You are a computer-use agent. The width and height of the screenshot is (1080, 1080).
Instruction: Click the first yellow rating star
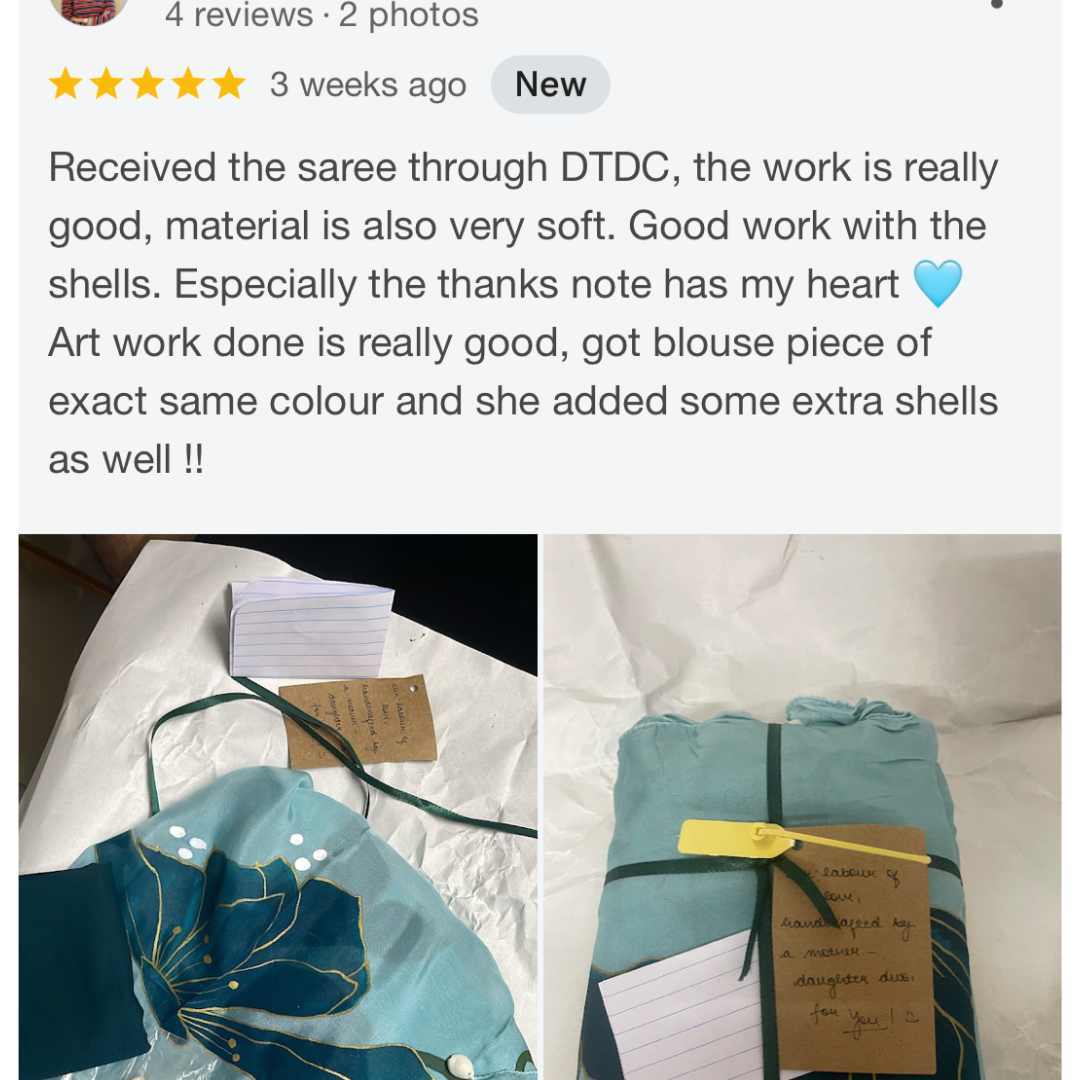pos(66,85)
